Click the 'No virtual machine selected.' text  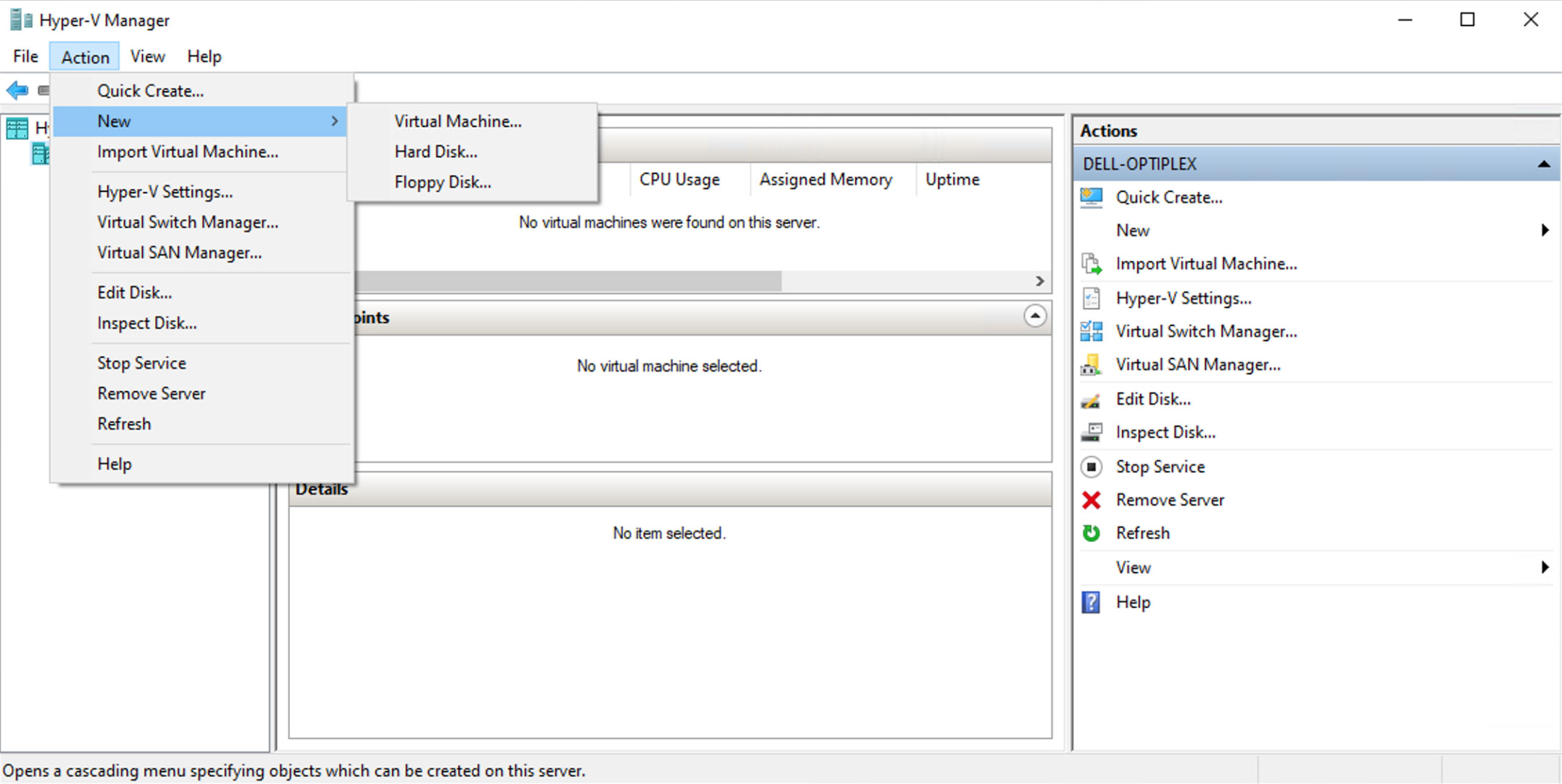click(x=669, y=366)
